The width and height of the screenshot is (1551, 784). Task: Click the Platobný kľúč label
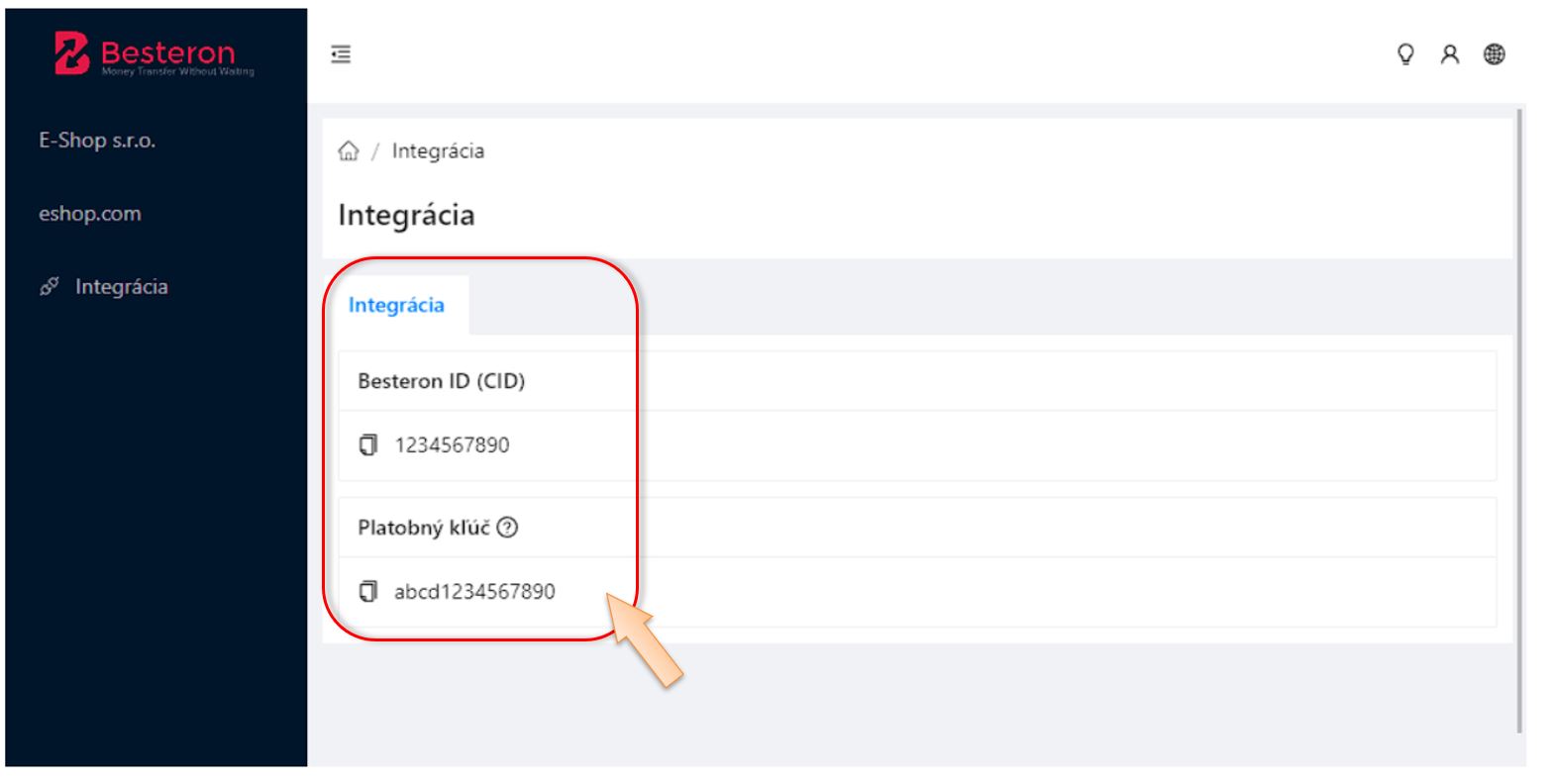point(423,528)
